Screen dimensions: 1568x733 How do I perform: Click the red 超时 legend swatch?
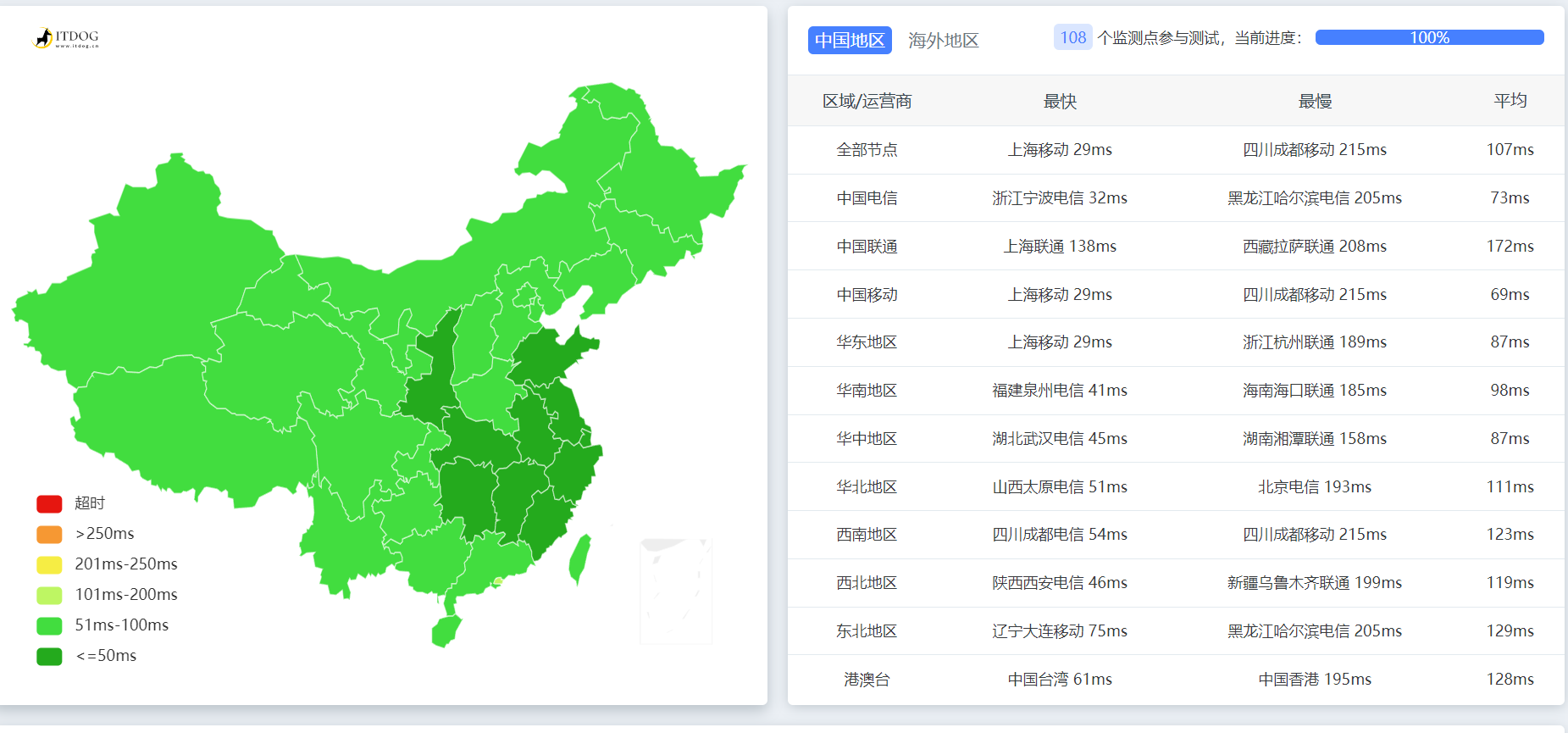[49, 504]
